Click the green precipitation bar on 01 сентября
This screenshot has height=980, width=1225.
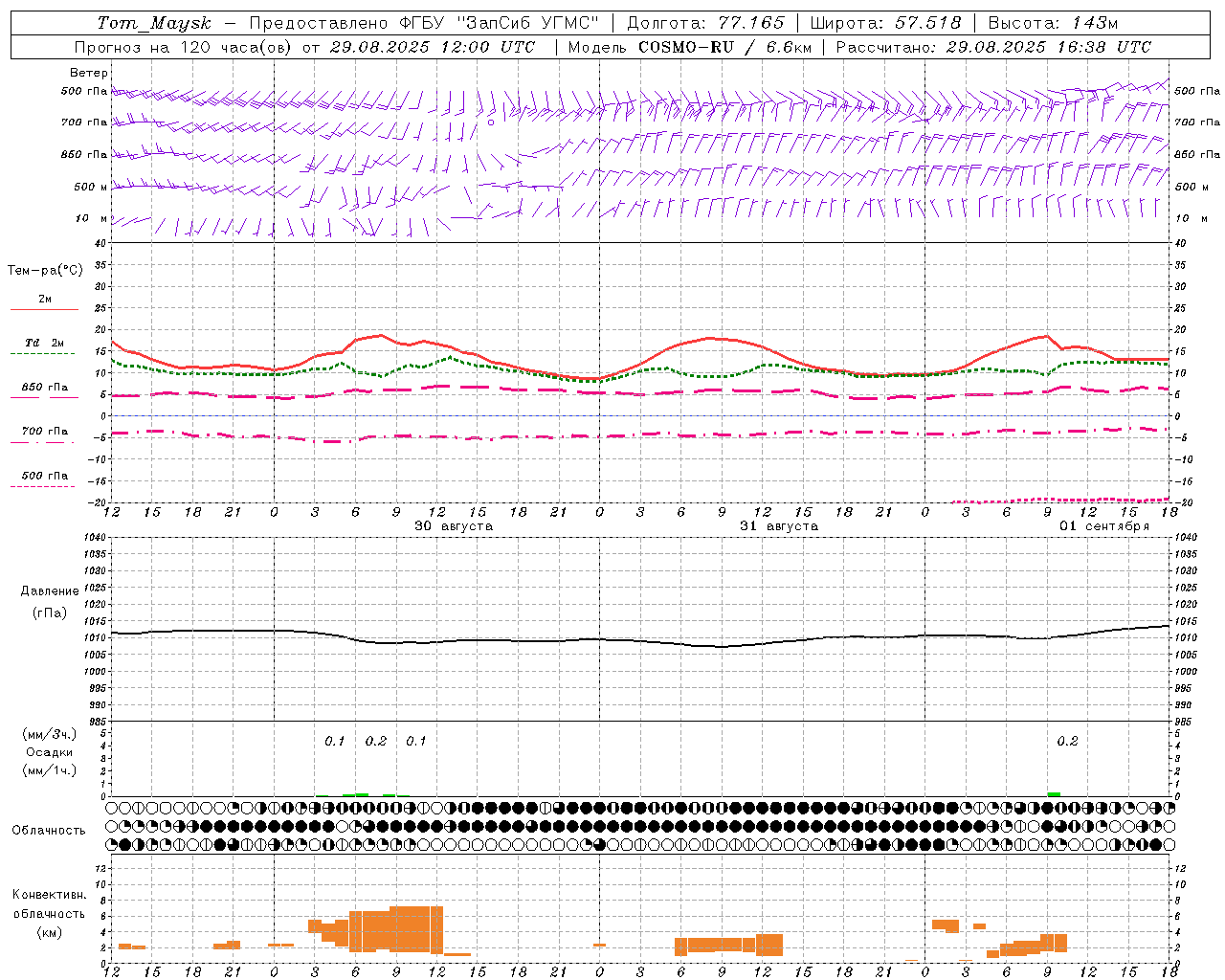1054,794
